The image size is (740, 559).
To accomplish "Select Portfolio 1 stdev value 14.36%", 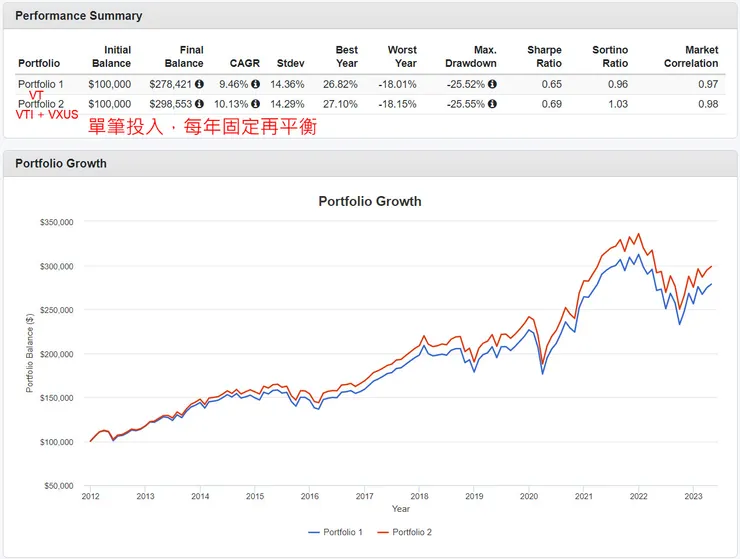I will [x=287, y=84].
